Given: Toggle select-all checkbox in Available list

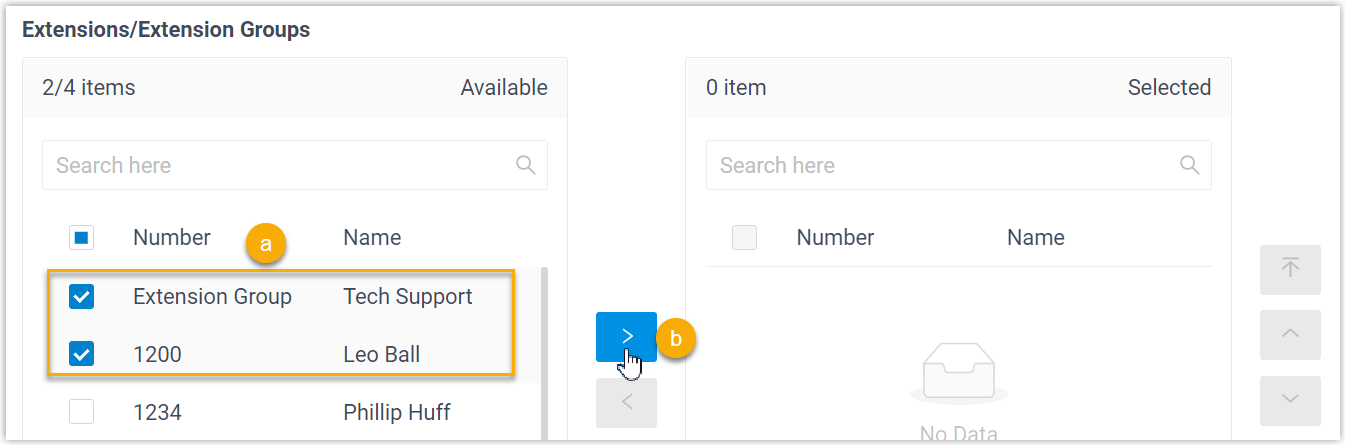Looking at the screenshot, I should tap(82, 238).
